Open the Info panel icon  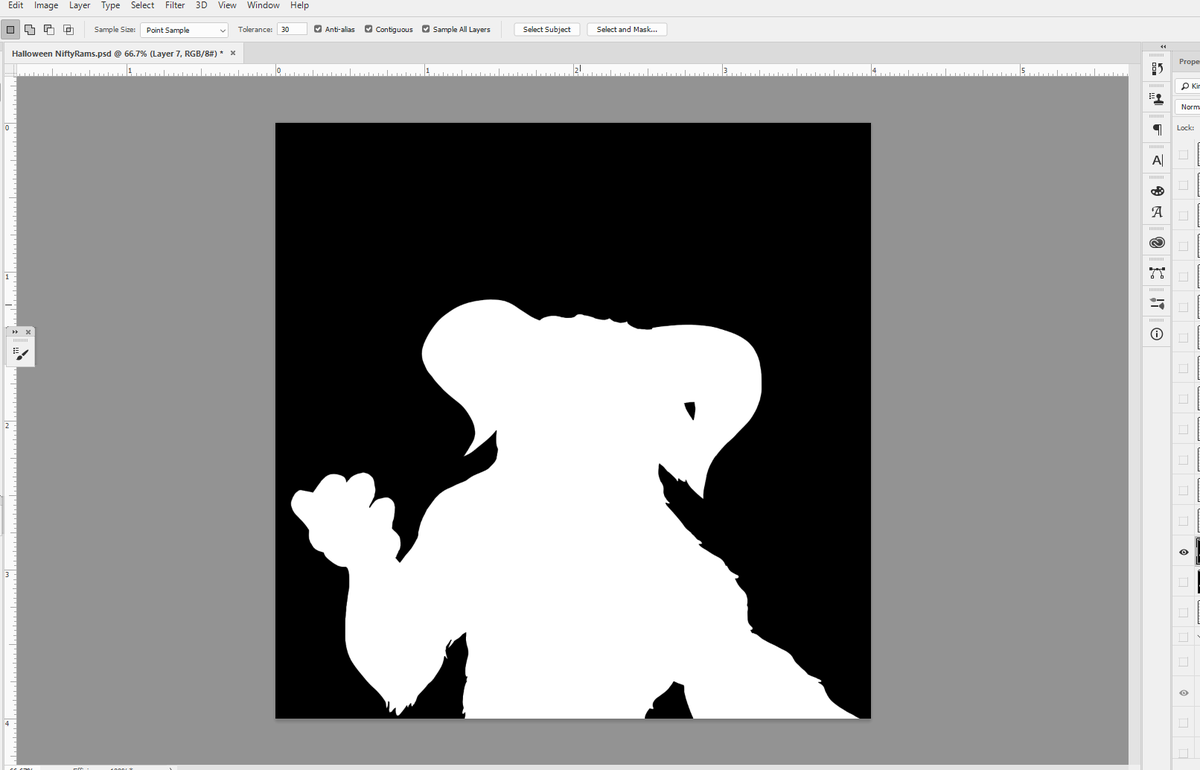(1156, 333)
